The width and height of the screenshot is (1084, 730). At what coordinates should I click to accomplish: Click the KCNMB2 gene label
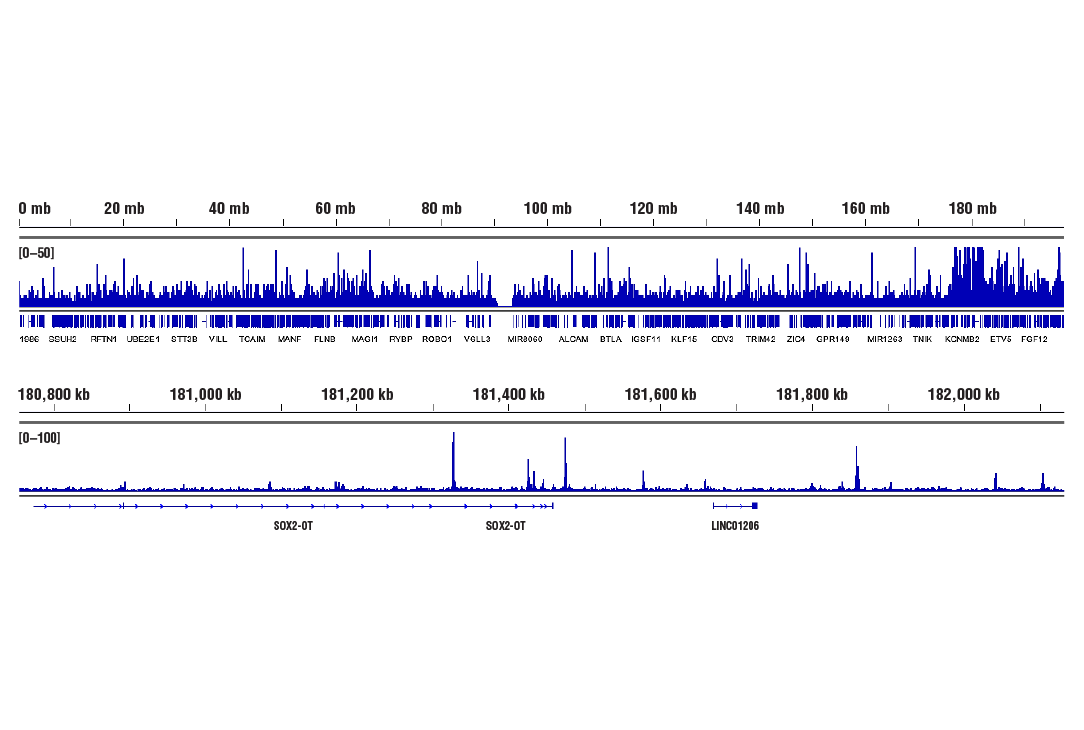(x=961, y=339)
